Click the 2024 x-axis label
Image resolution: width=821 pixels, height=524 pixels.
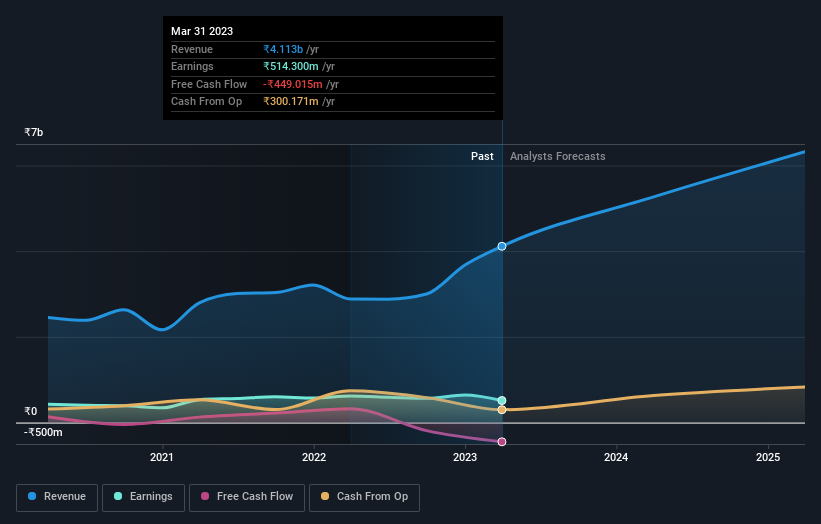tap(616, 457)
